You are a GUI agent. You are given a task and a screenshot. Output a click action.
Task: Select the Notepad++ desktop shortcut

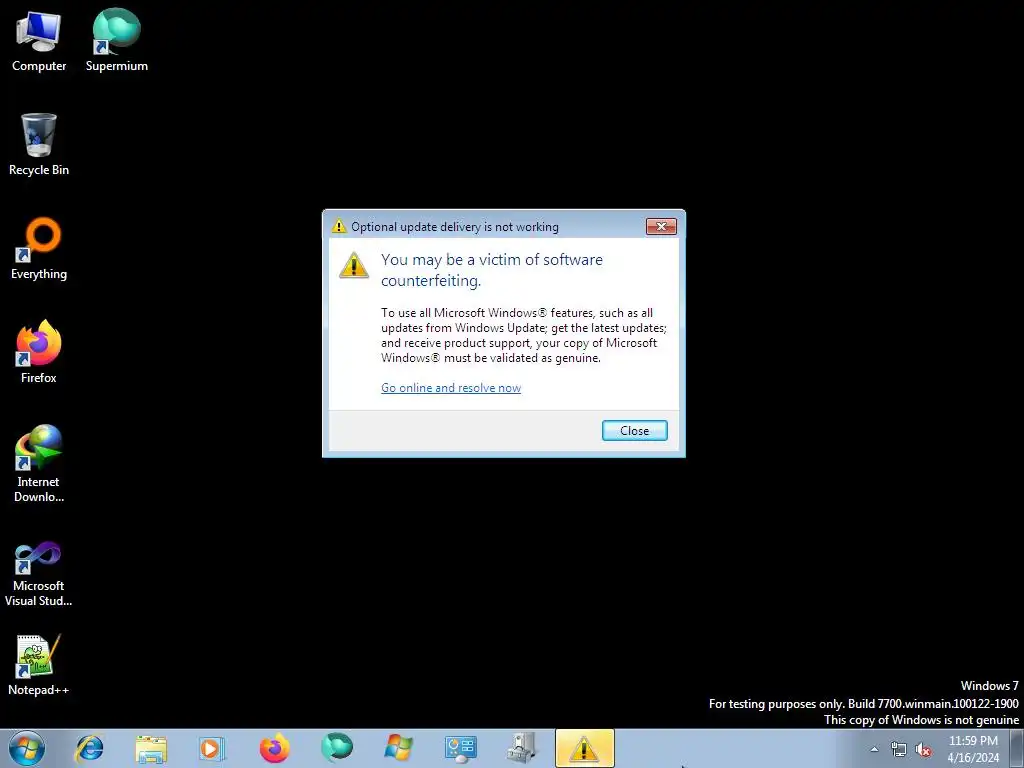point(39,665)
